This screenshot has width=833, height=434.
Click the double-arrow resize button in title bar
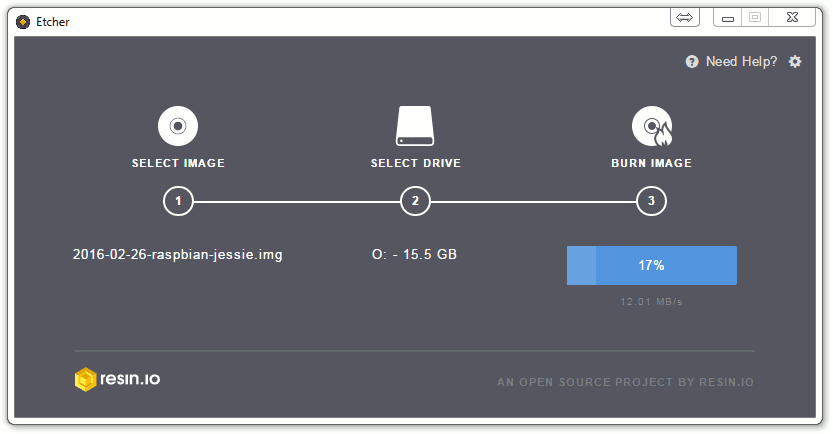(684, 18)
